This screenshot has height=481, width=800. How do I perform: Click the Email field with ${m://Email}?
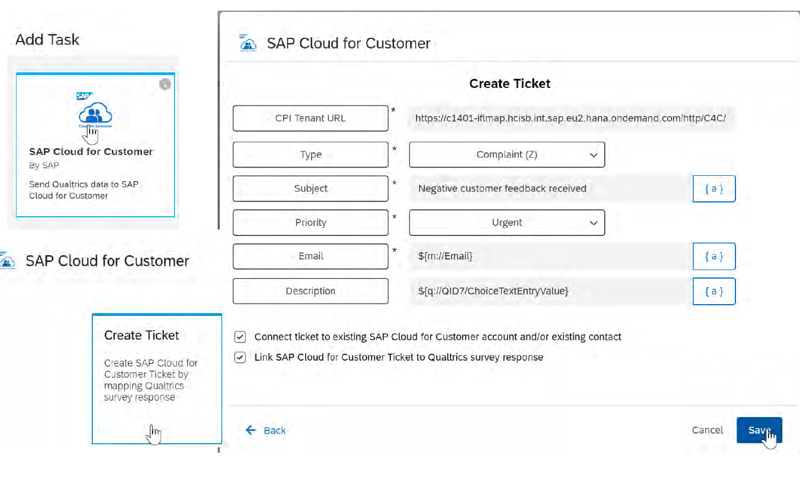(x=548, y=256)
